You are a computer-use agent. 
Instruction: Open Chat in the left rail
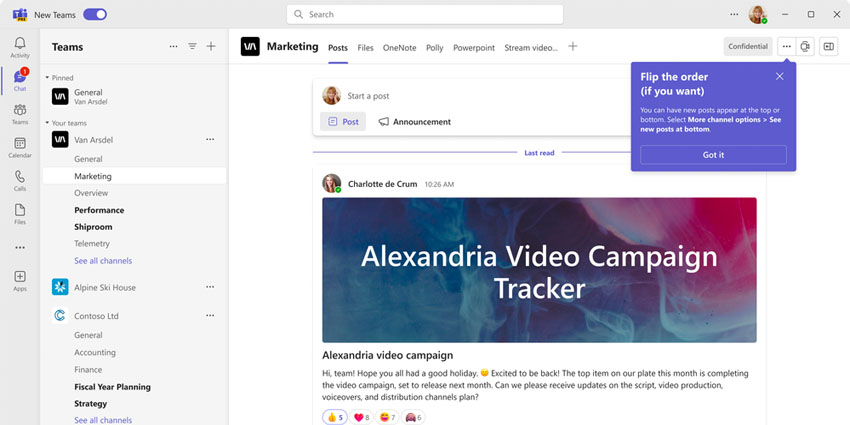20,80
